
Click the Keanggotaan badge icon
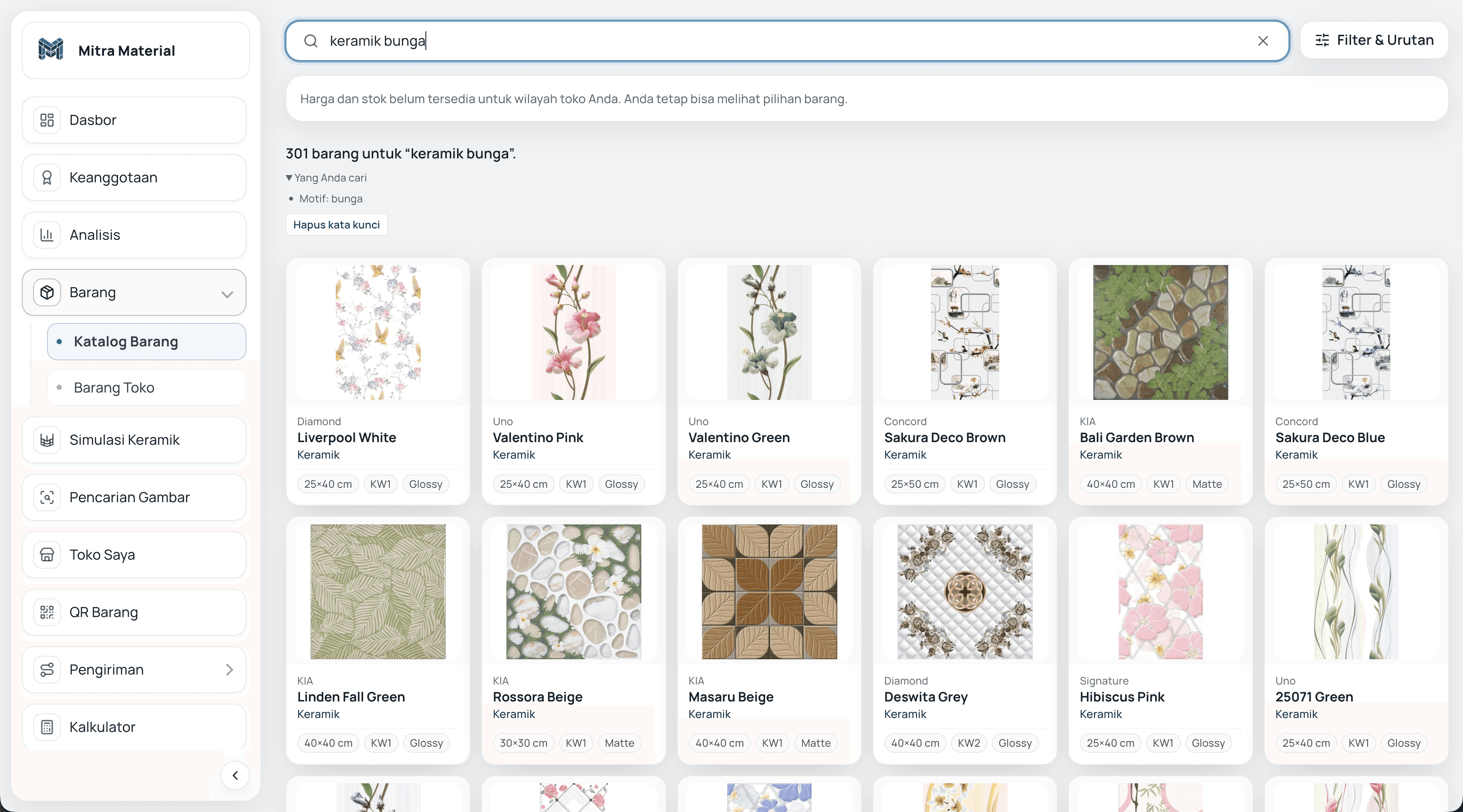[x=47, y=178]
